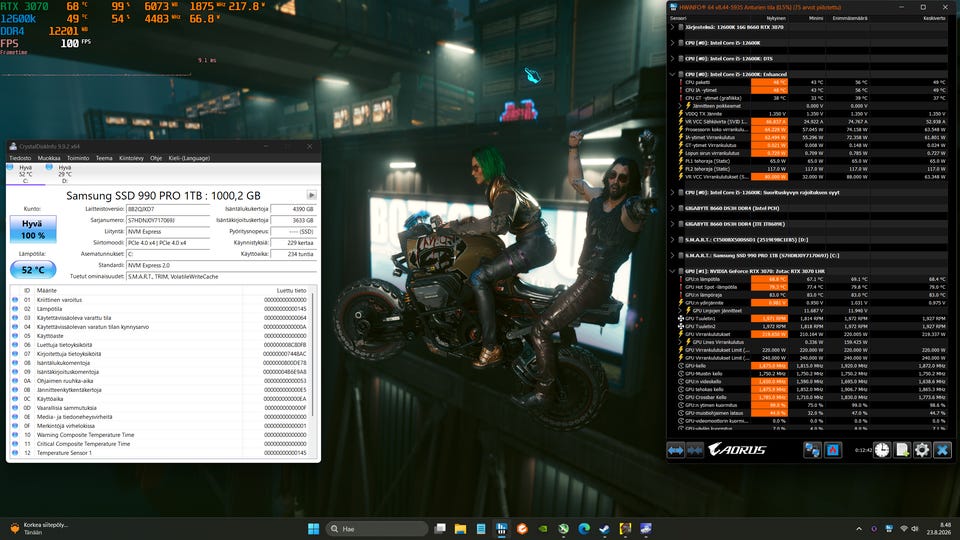Select GPU Hot Spot -lämpötila sensor row
Viewport: 960px width, 540px height.
coord(812,287)
